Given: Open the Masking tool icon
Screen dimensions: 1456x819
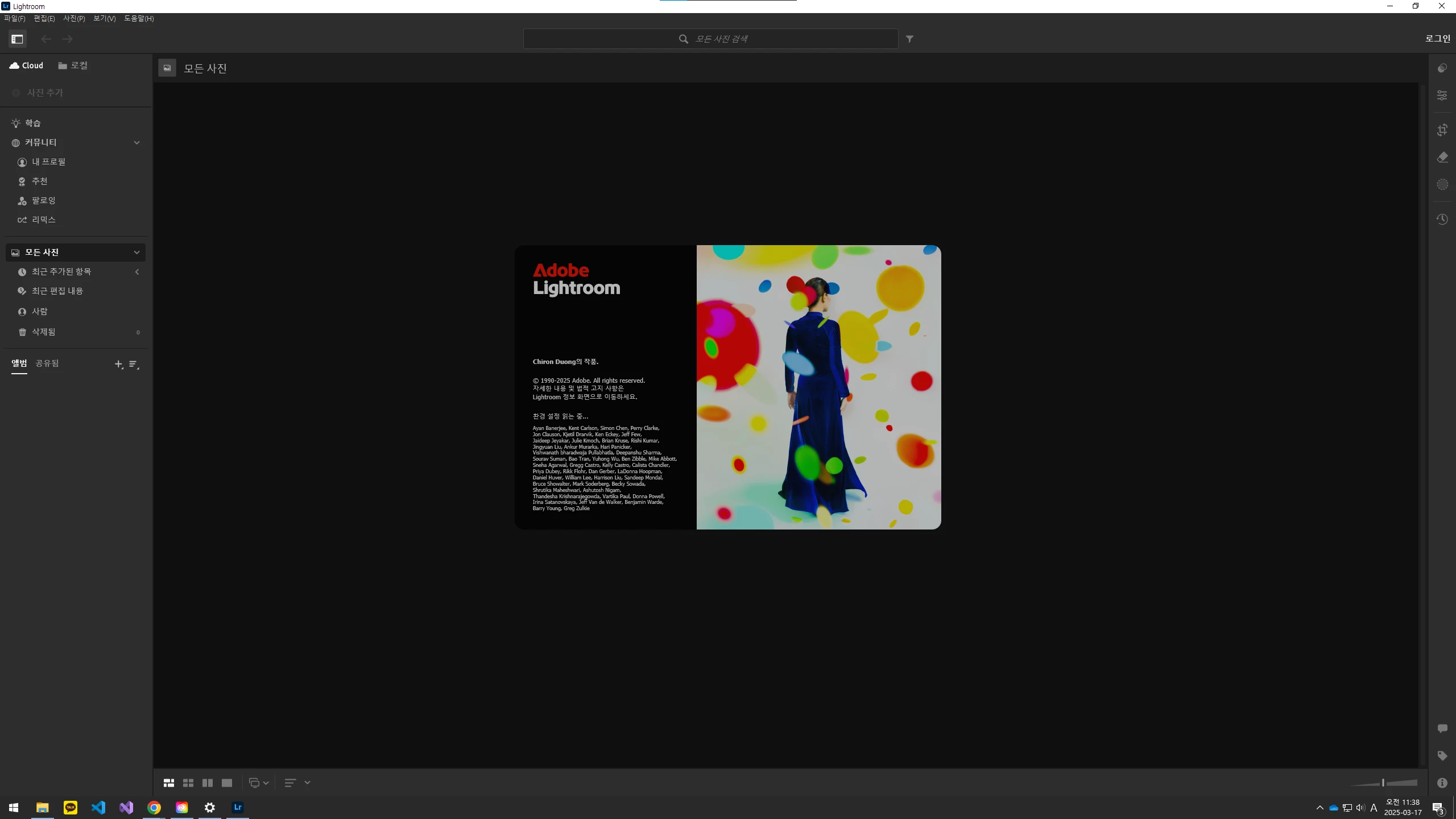Looking at the screenshot, I should 1442,184.
